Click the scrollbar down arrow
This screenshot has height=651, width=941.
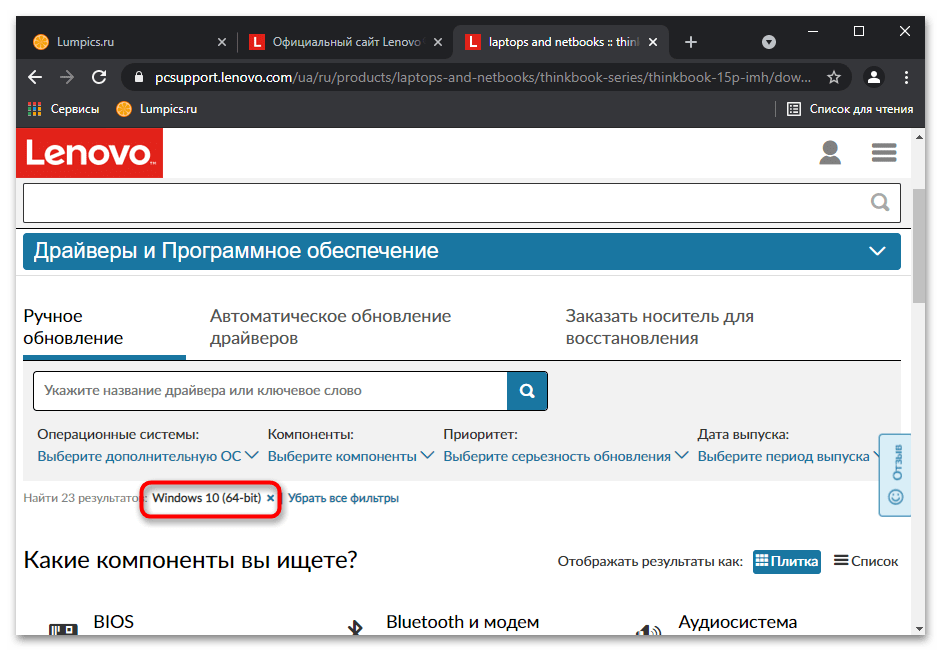[x=919, y=629]
